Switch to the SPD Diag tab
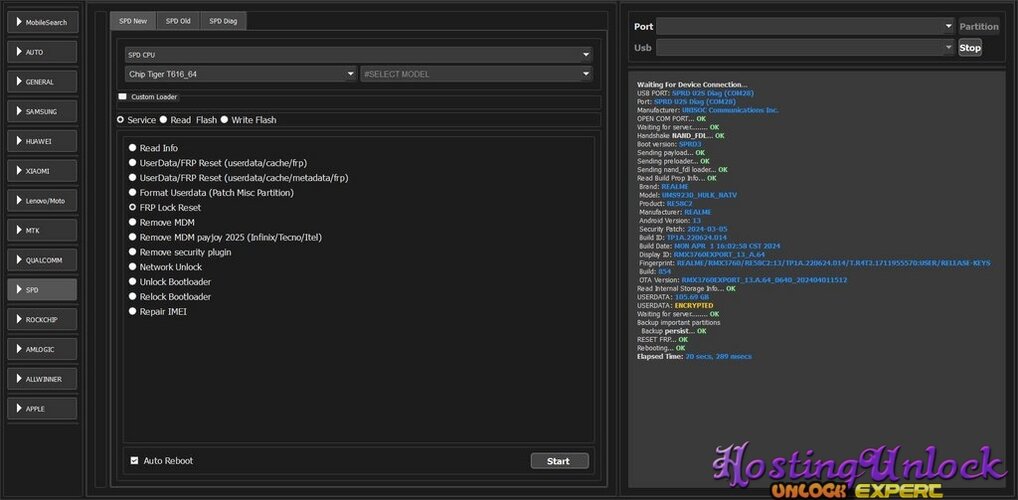Viewport: 1018px width, 500px height. click(x=223, y=21)
